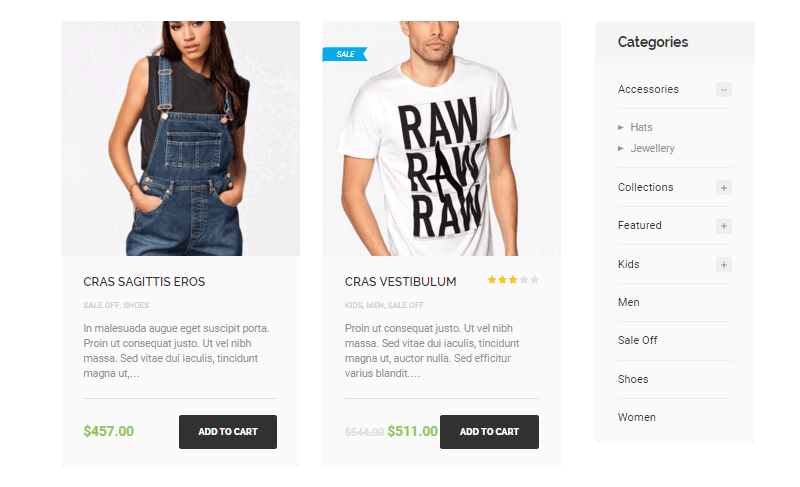Collapse the Accessories category with minus icon
Viewport: 800px width, 487px height.
coord(723,90)
